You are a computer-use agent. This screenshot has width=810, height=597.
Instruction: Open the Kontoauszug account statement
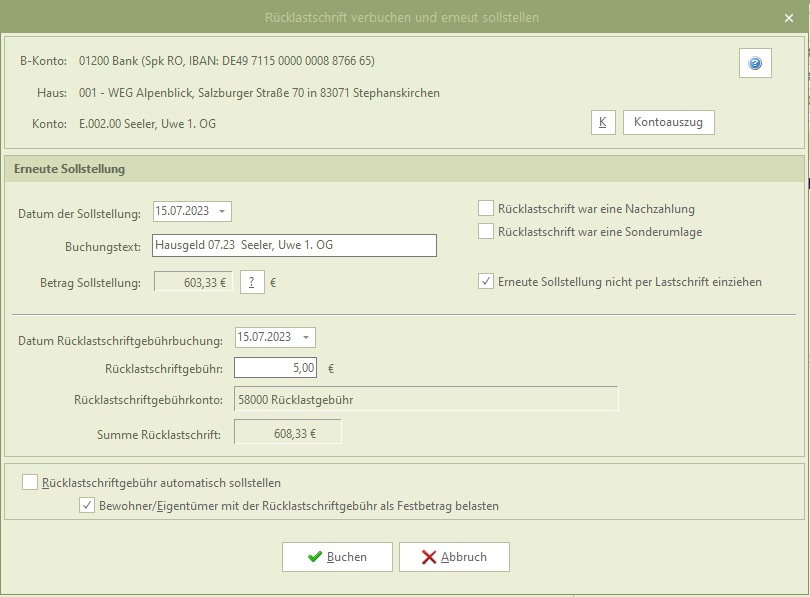668,122
